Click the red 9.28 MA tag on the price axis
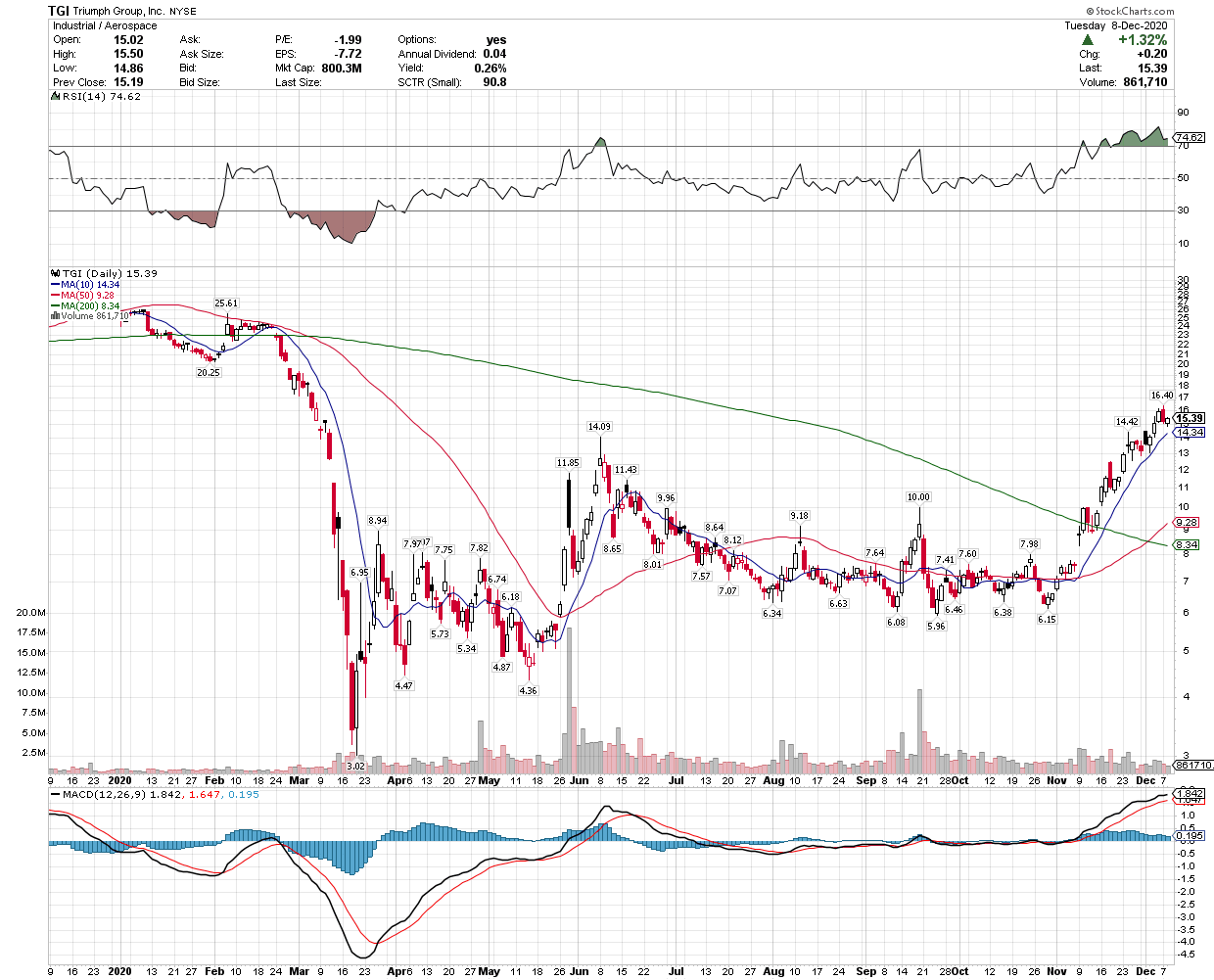The width and height of the screenshot is (1214, 980). (1187, 523)
